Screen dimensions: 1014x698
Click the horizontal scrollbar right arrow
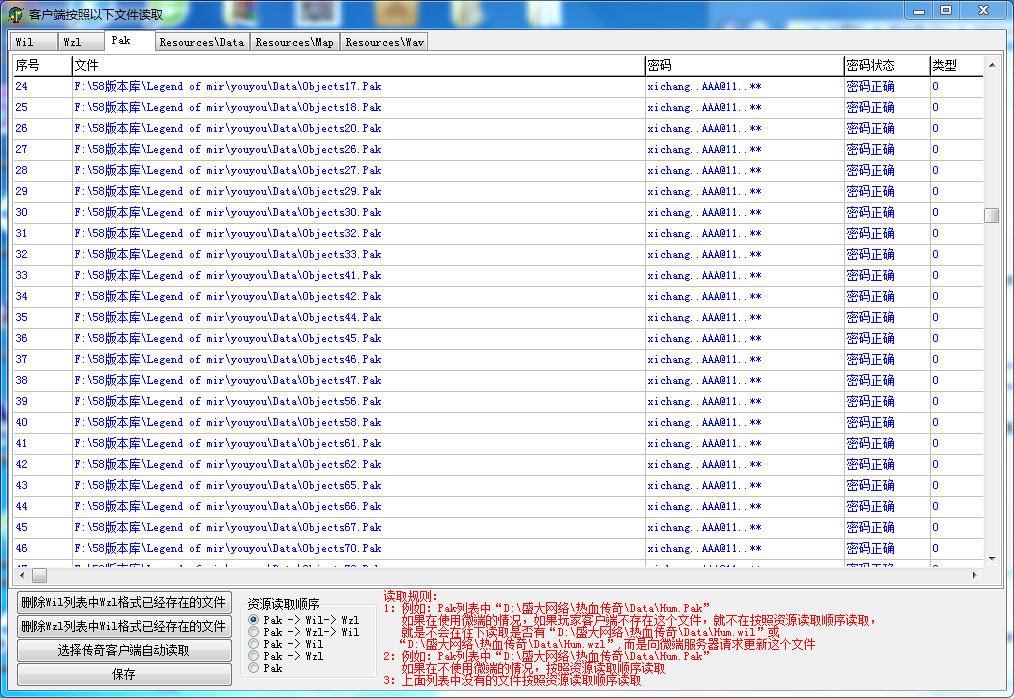[974, 575]
